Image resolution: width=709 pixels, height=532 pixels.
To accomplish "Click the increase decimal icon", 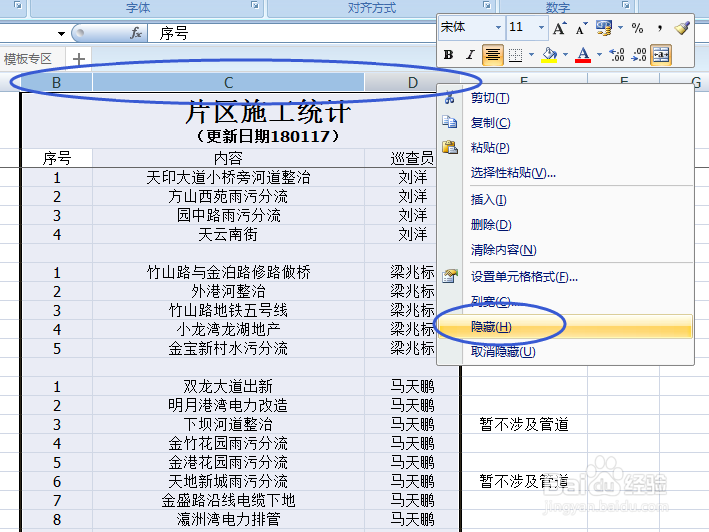I will point(617,55).
